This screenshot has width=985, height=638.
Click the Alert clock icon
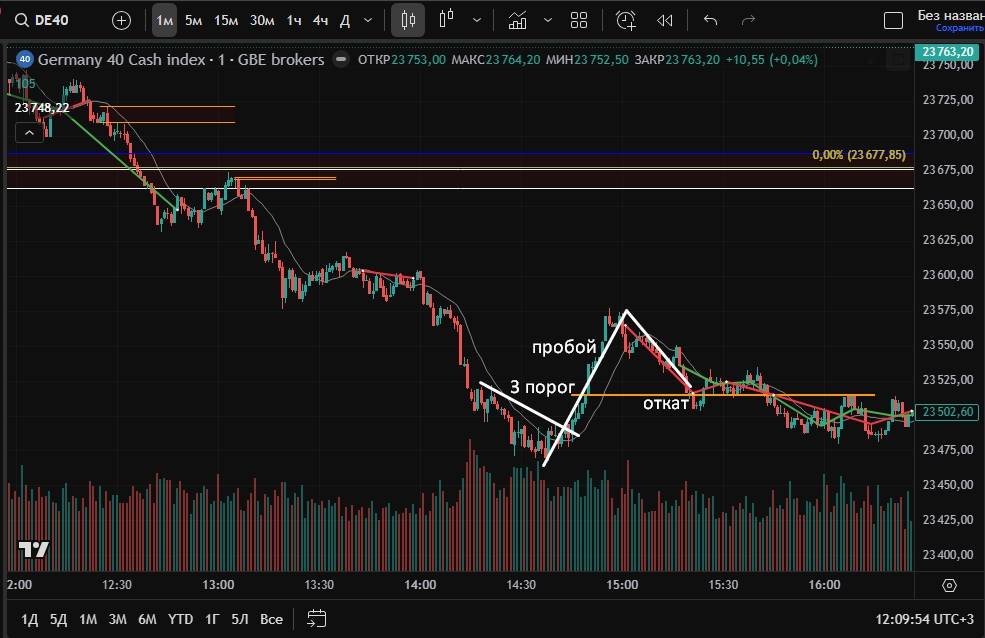626,20
